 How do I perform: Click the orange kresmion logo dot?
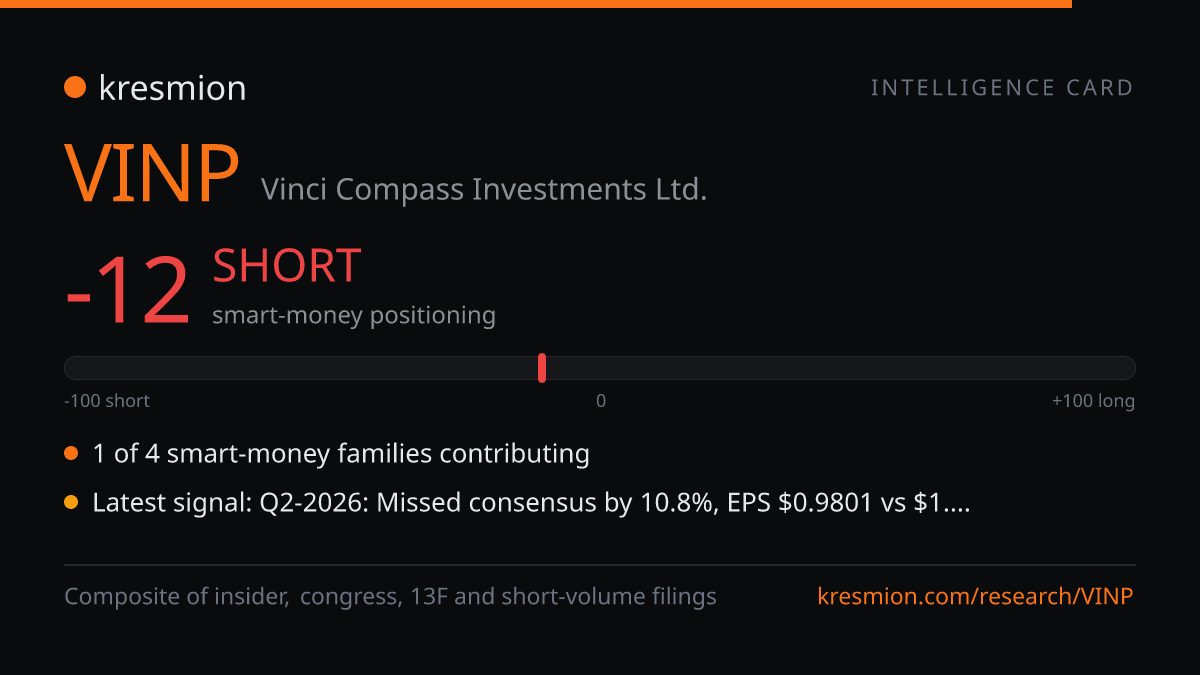coord(75,88)
